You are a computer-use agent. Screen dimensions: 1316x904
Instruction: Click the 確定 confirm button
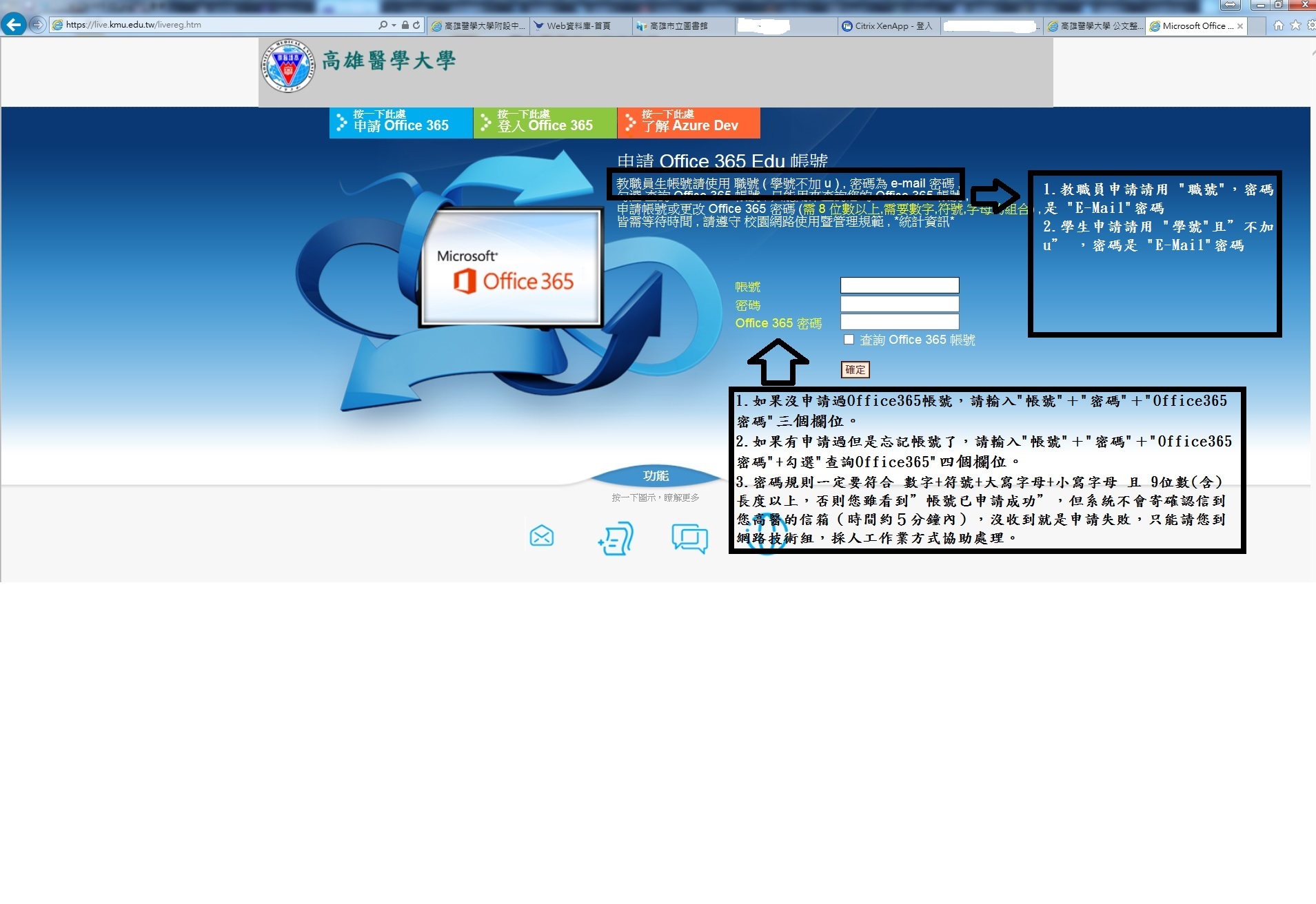coord(855,370)
